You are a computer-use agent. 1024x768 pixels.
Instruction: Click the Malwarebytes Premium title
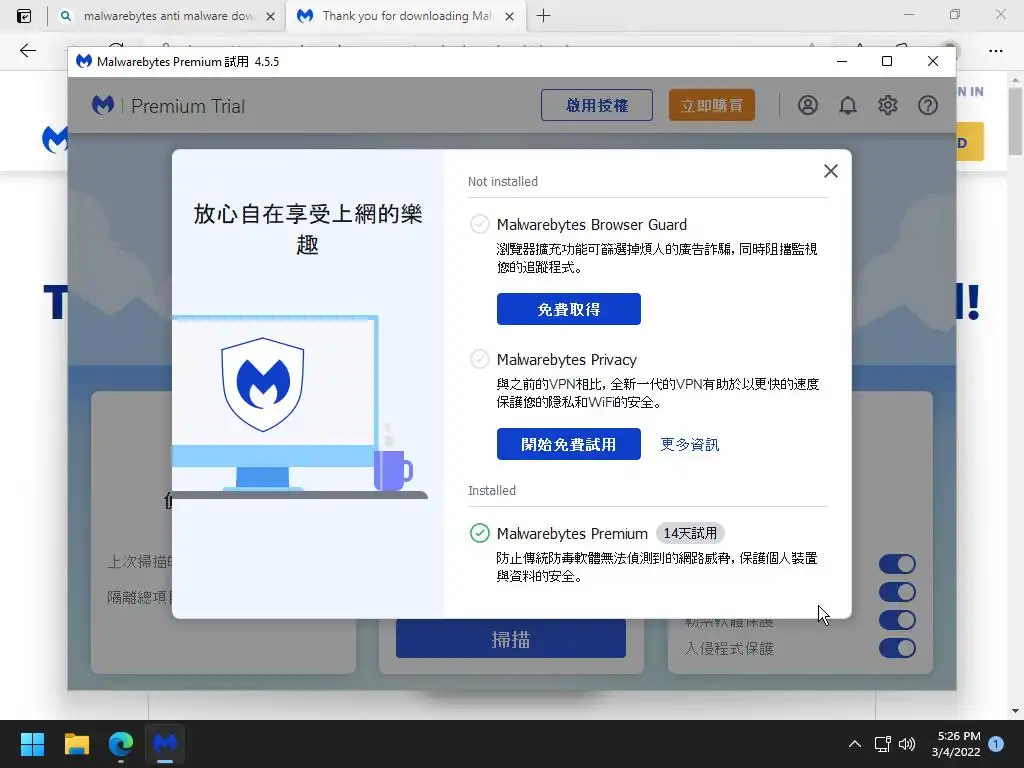572,534
